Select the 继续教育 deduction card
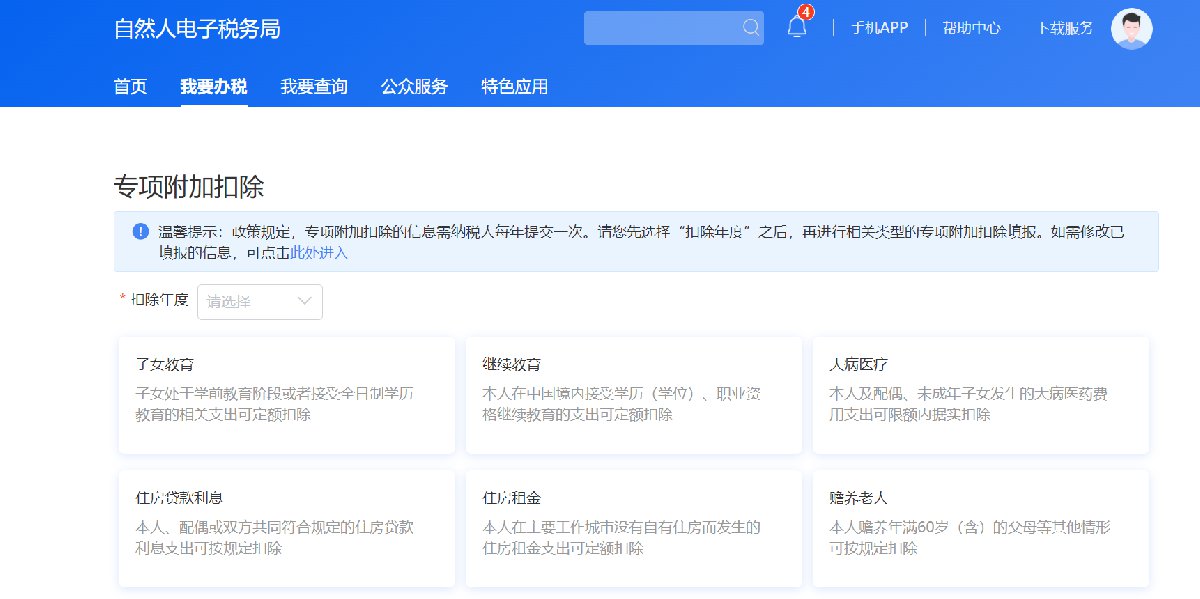The height and width of the screenshot is (599, 1200). [633, 395]
